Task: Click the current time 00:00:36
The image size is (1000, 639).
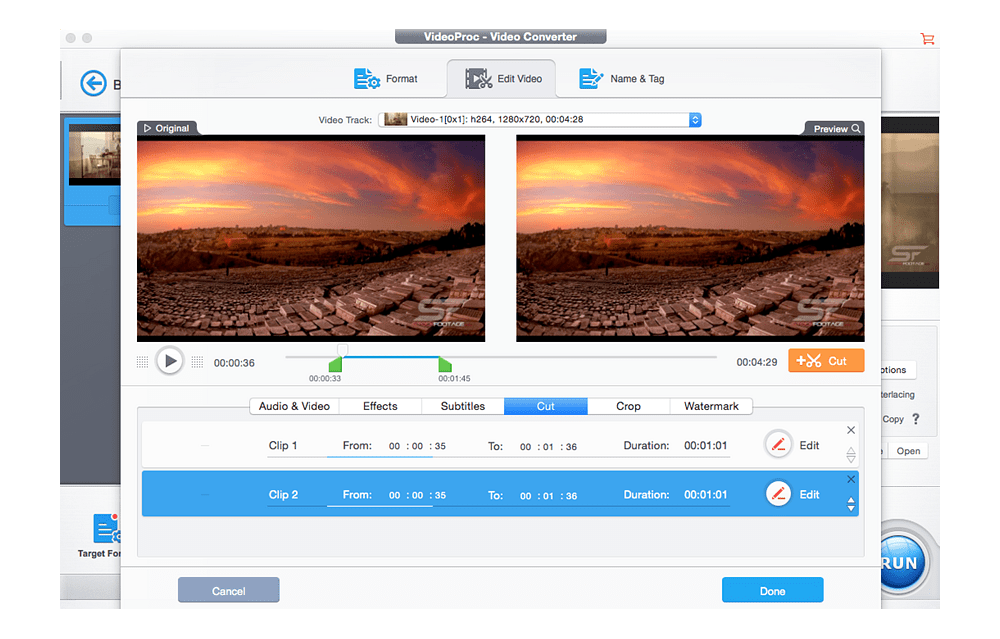Action: coord(234,363)
